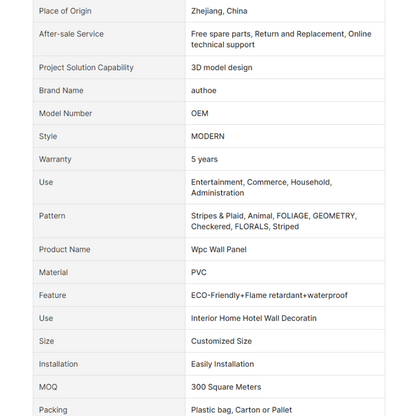
Task: Select the Wpc Wall Panel value
Action: [219, 250]
